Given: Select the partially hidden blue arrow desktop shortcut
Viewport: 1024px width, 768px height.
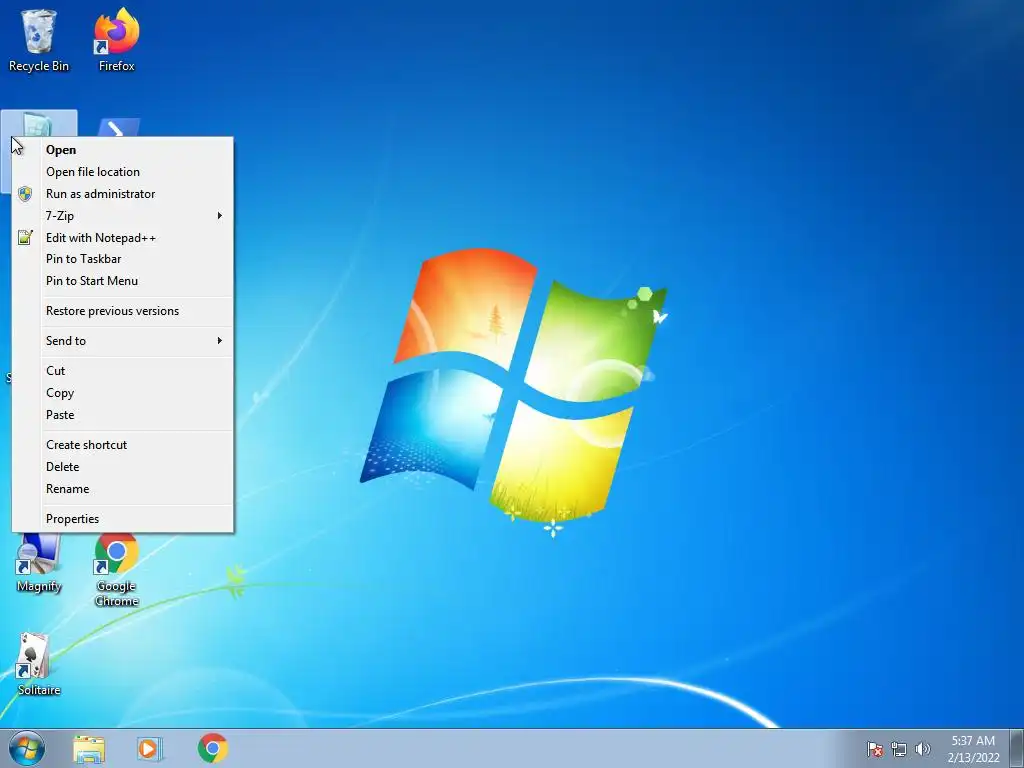Looking at the screenshot, I should pos(118,127).
